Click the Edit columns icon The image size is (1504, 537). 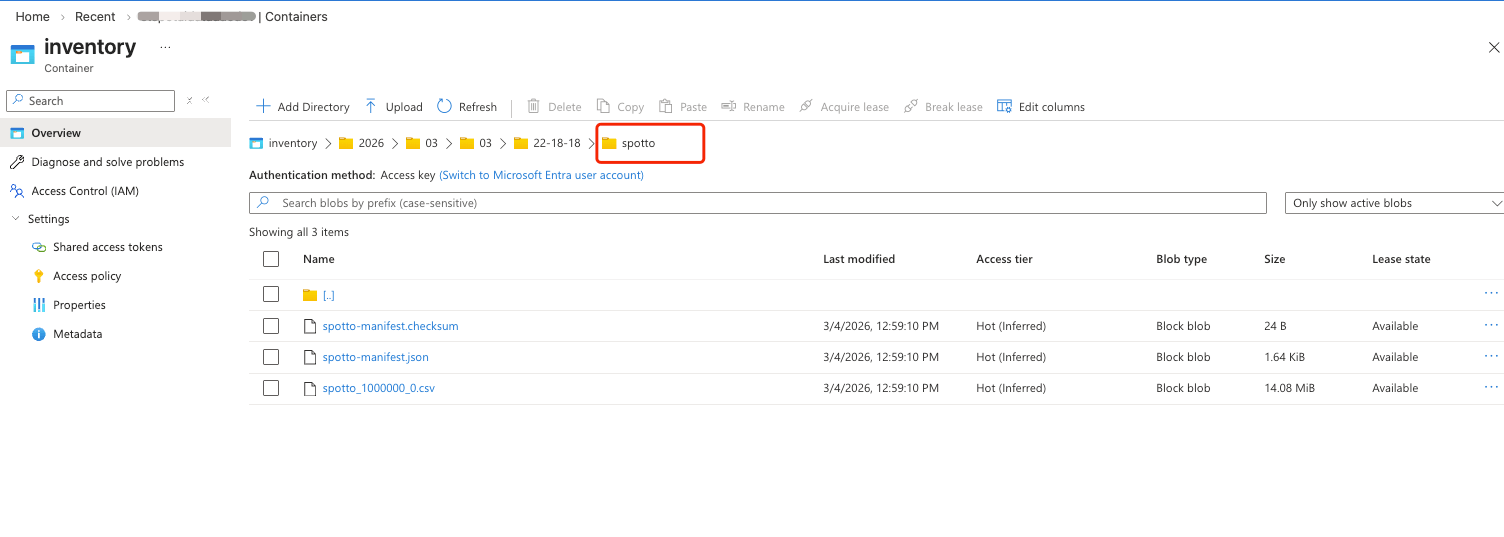(1004, 106)
